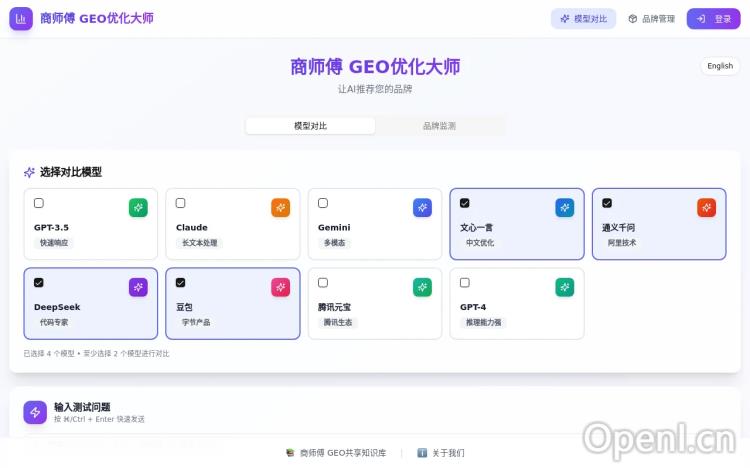
Task: Click the 快速响应 tag on GPT-3.5
Action: coord(54,243)
